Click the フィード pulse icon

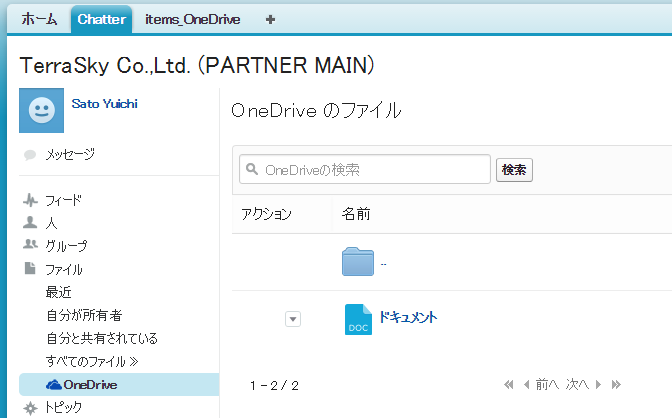[30, 200]
